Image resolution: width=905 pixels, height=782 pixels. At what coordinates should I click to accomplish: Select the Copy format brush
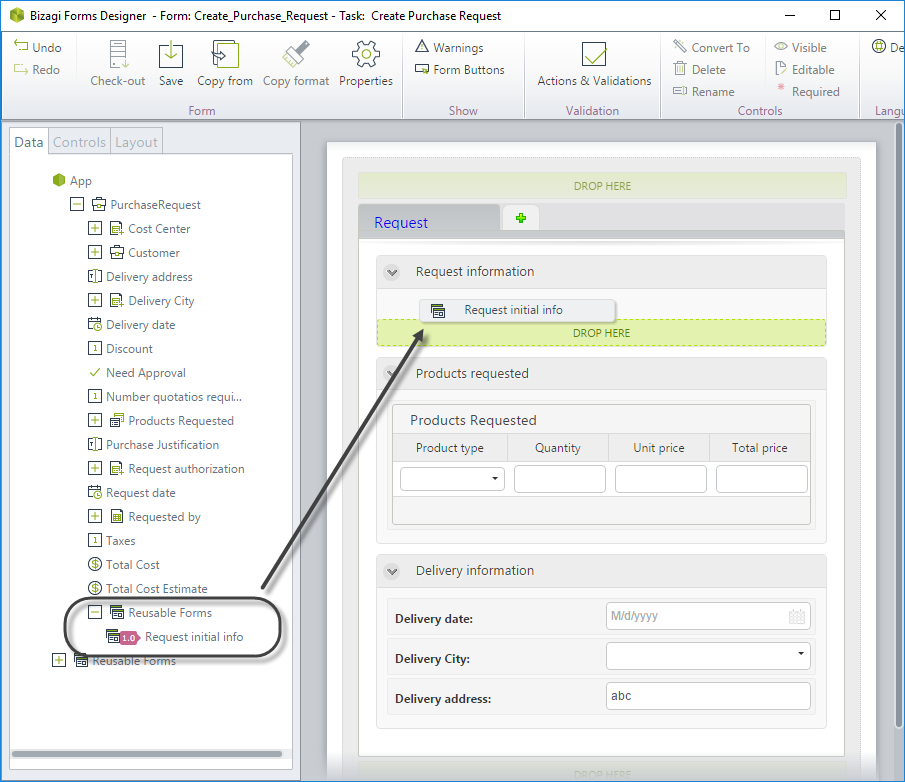coord(296,56)
